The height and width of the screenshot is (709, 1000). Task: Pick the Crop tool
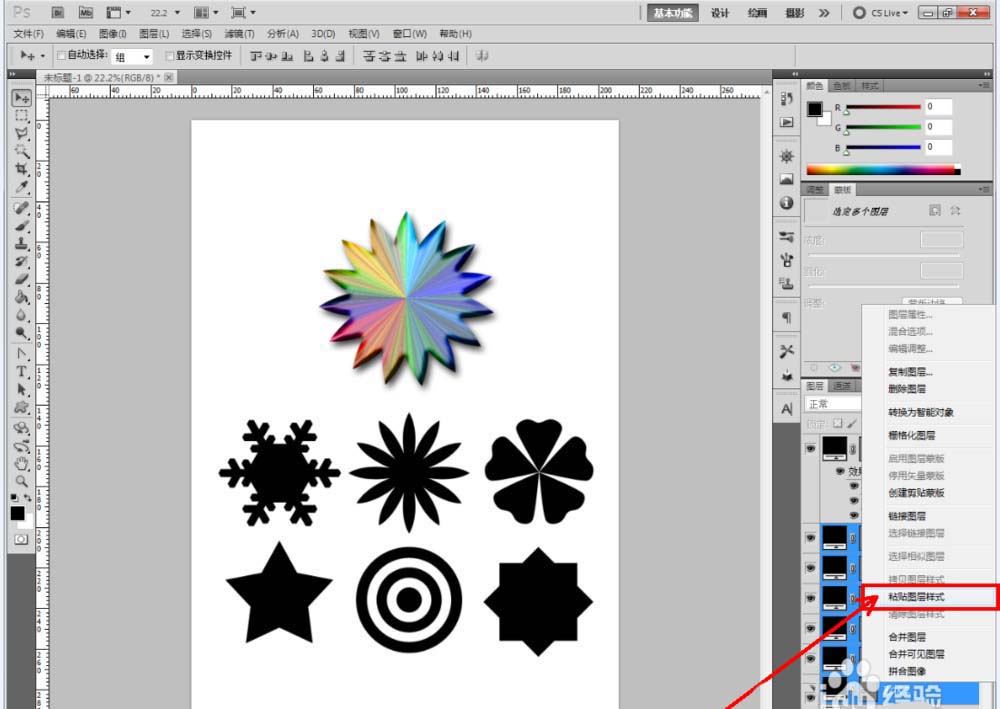point(21,170)
